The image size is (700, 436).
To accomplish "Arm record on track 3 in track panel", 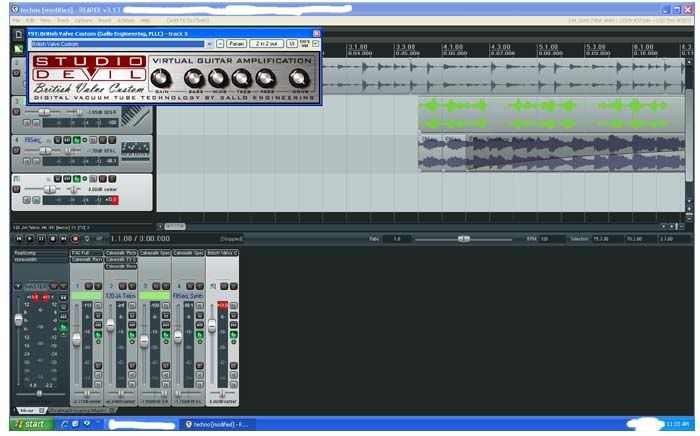I will (x=16, y=112).
